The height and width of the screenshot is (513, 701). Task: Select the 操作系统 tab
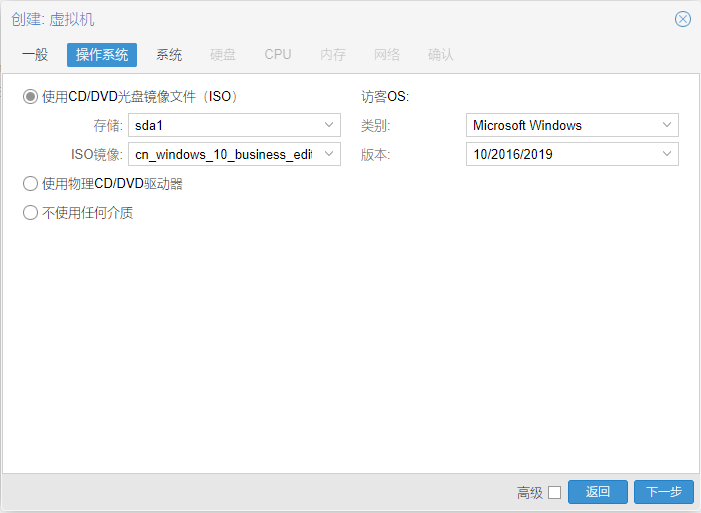102,55
